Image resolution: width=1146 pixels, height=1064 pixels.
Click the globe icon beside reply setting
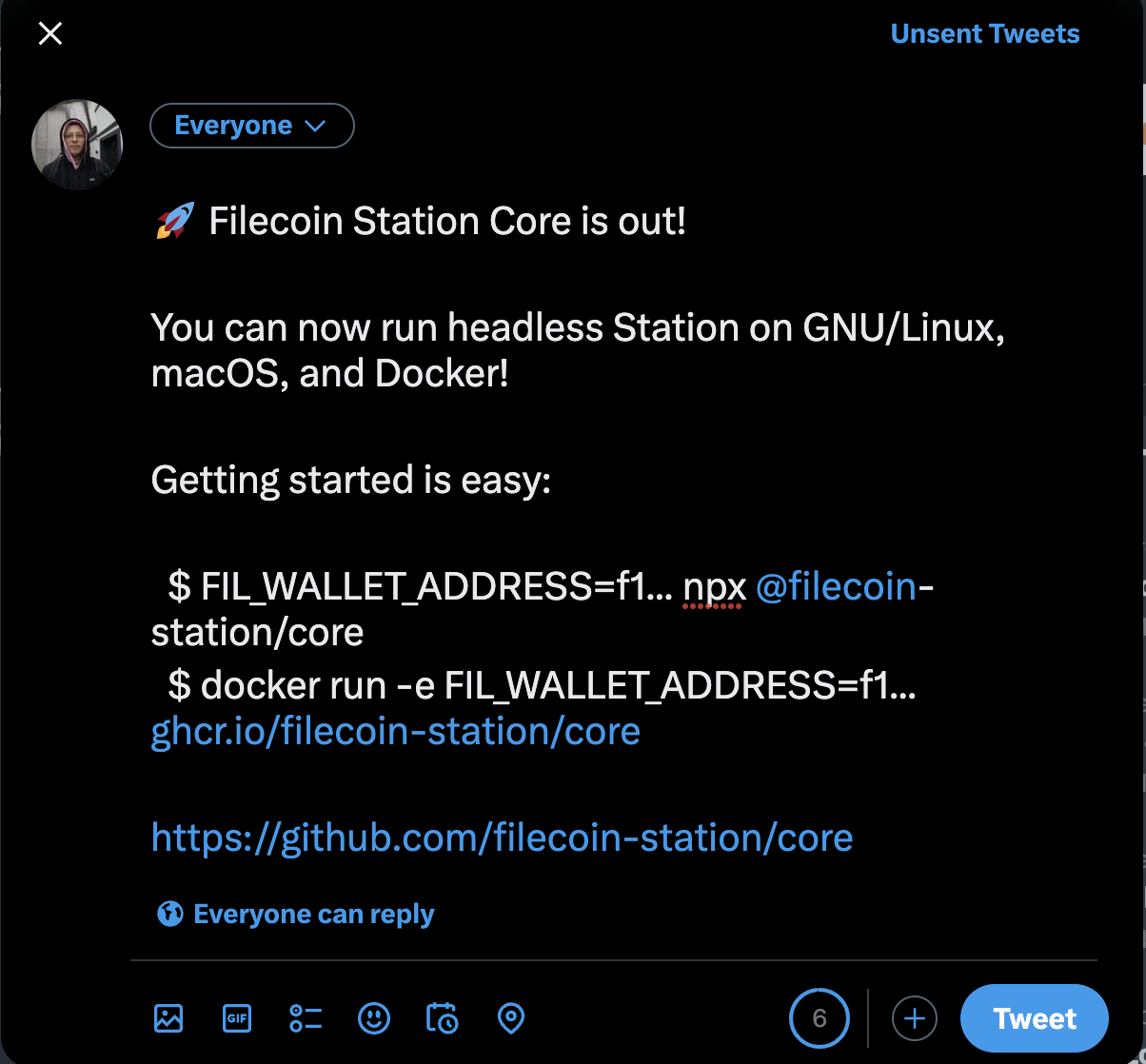(169, 915)
